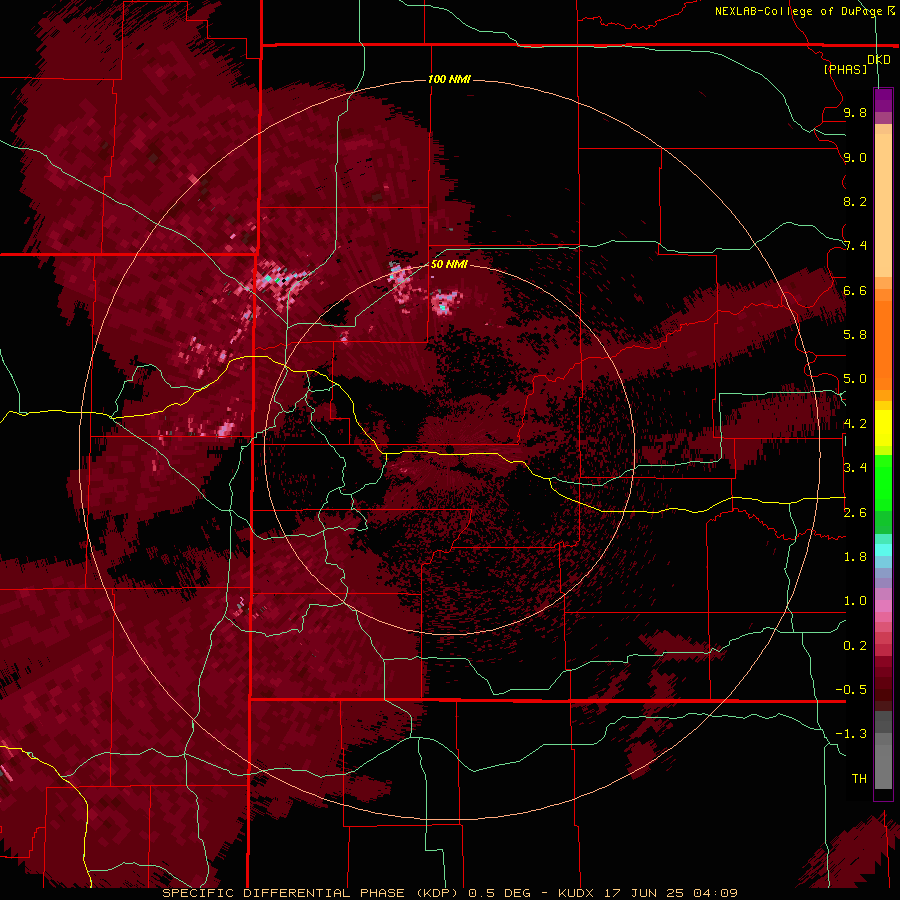Click the 2.6 scale value
The width and height of the screenshot is (900, 900).
click(x=855, y=513)
